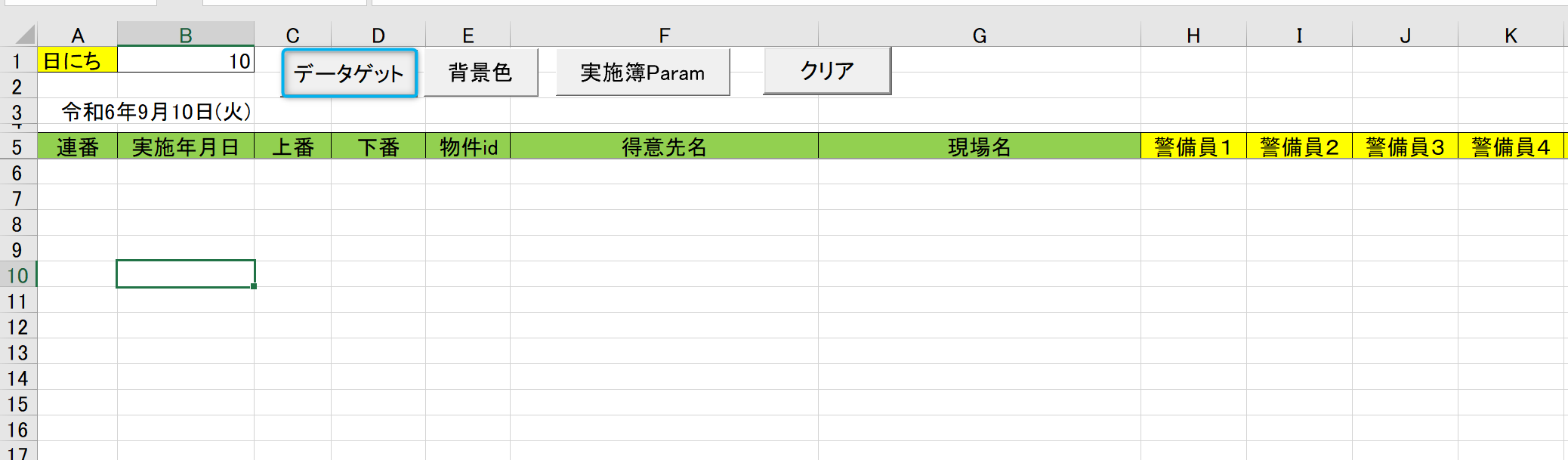
Task: Click row header 10
Action: (x=17, y=275)
